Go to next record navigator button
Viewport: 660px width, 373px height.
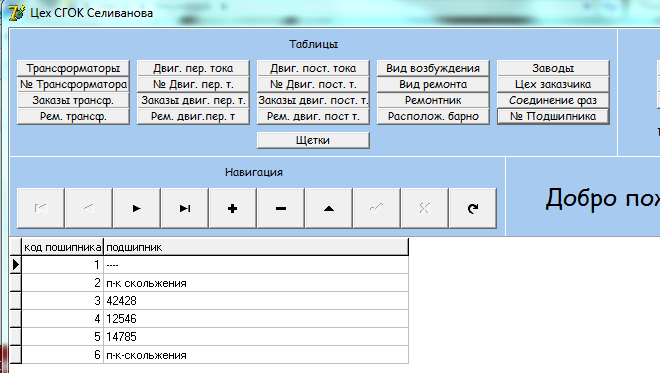[136, 208]
